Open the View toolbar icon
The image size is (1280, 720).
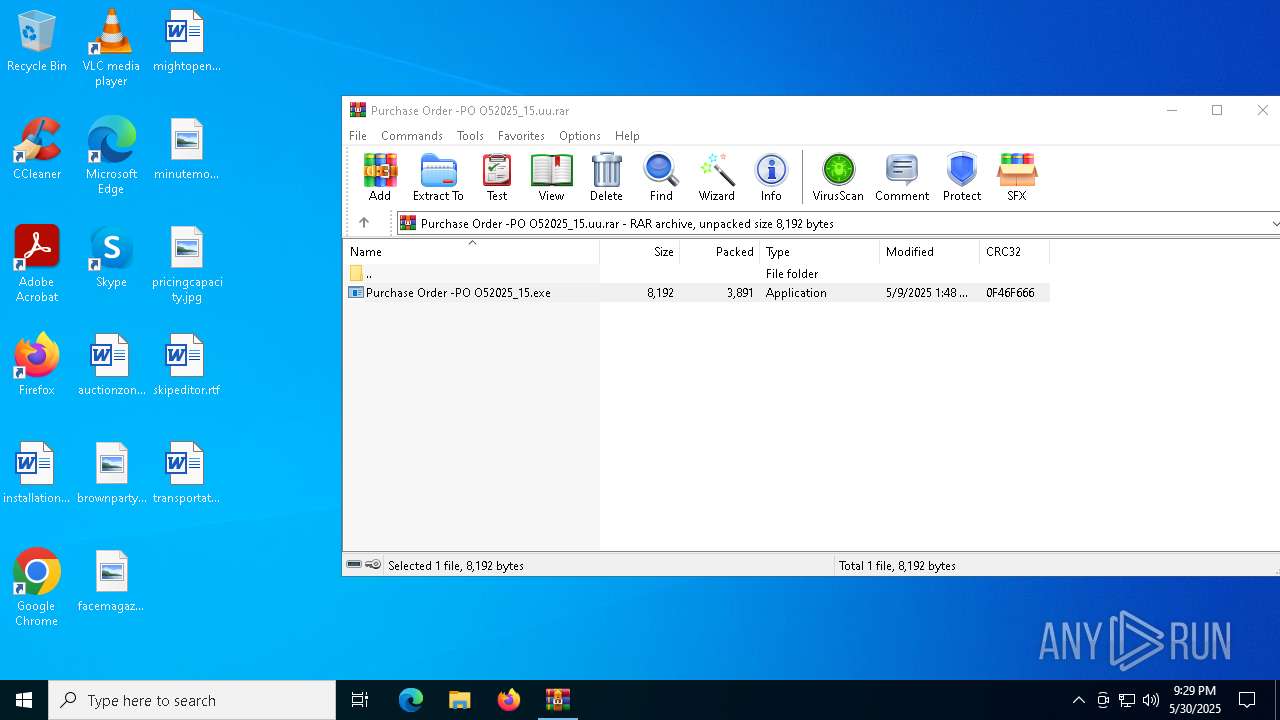[x=551, y=178]
